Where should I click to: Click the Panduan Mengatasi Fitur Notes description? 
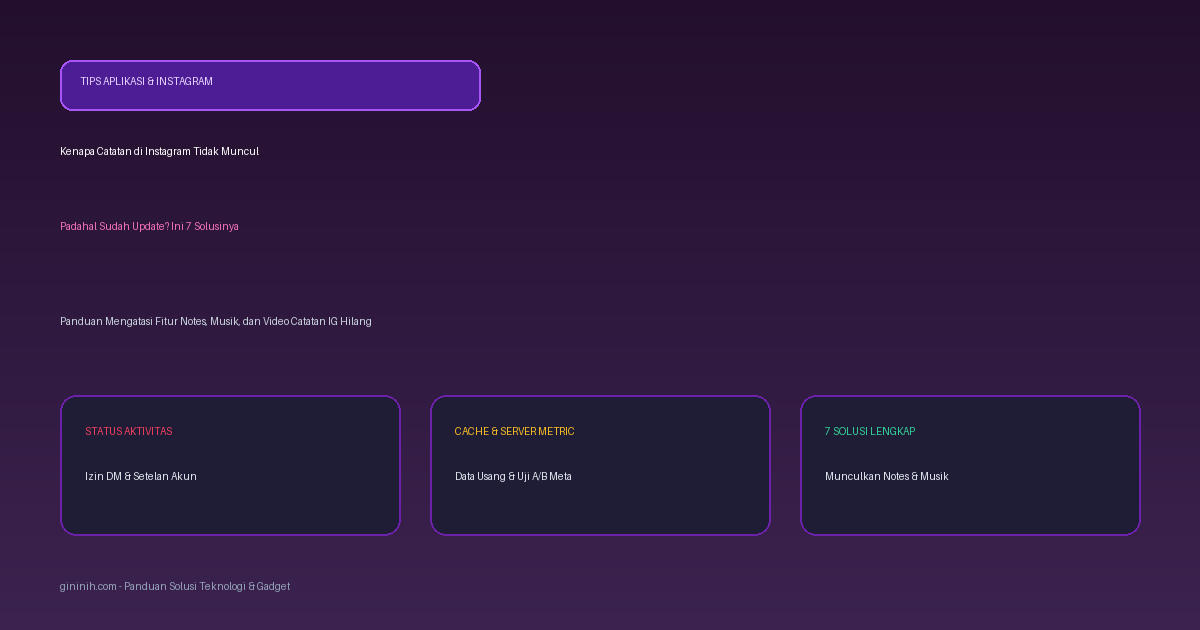pos(215,321)
